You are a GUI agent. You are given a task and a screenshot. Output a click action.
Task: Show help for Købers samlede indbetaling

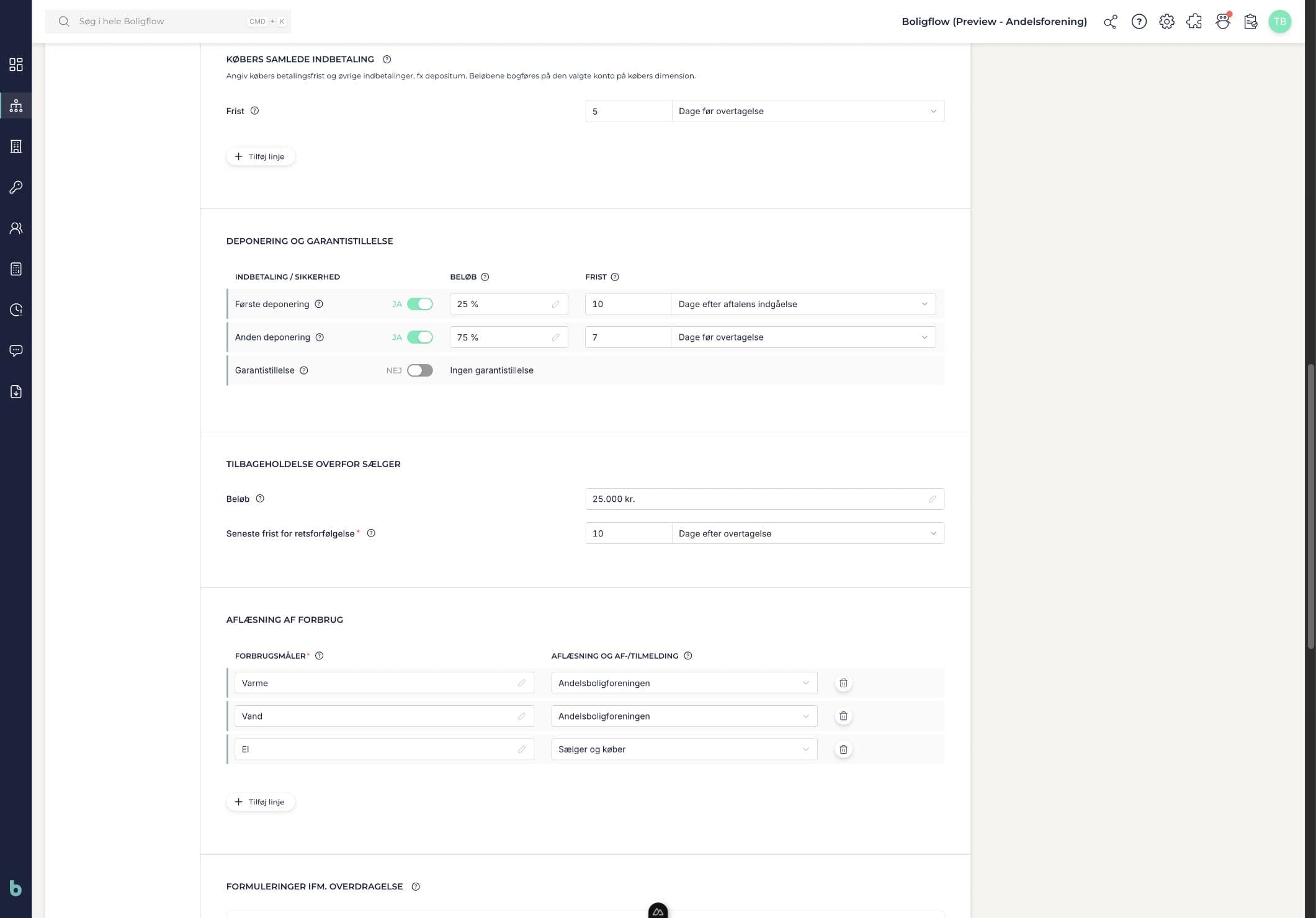click(387, 60)
